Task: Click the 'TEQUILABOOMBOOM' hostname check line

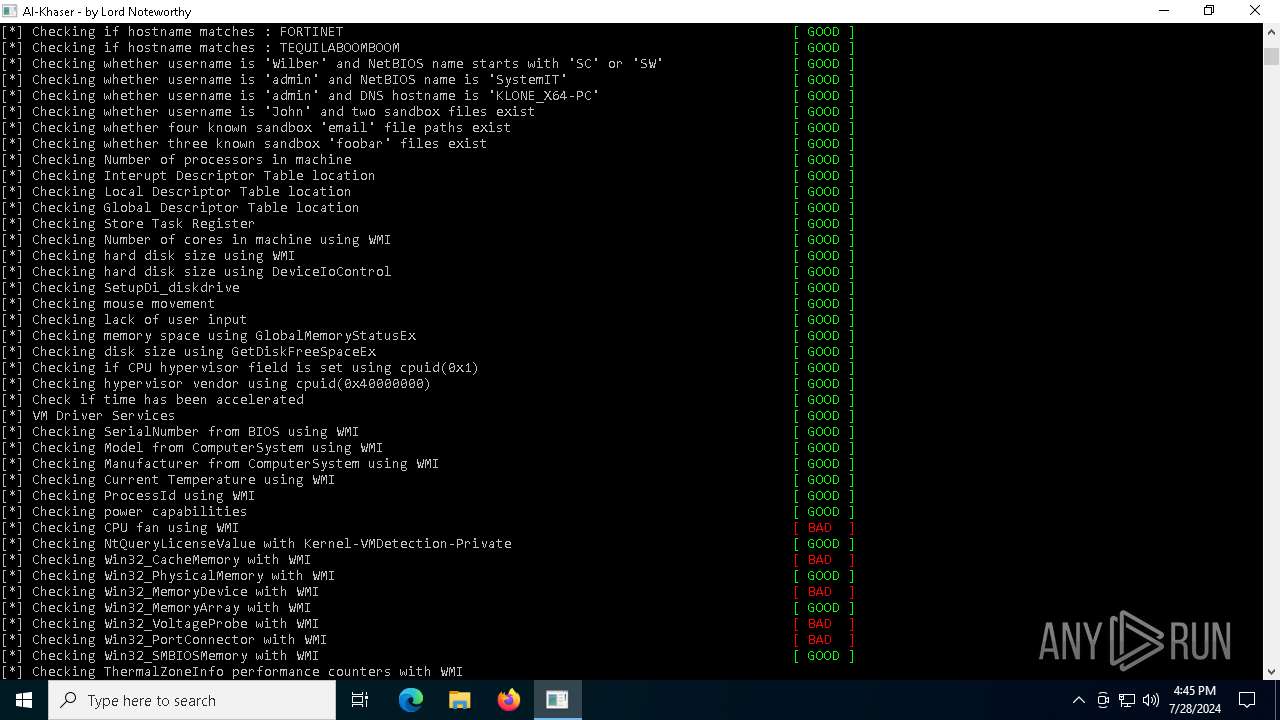Action: [x=200, y=48]
